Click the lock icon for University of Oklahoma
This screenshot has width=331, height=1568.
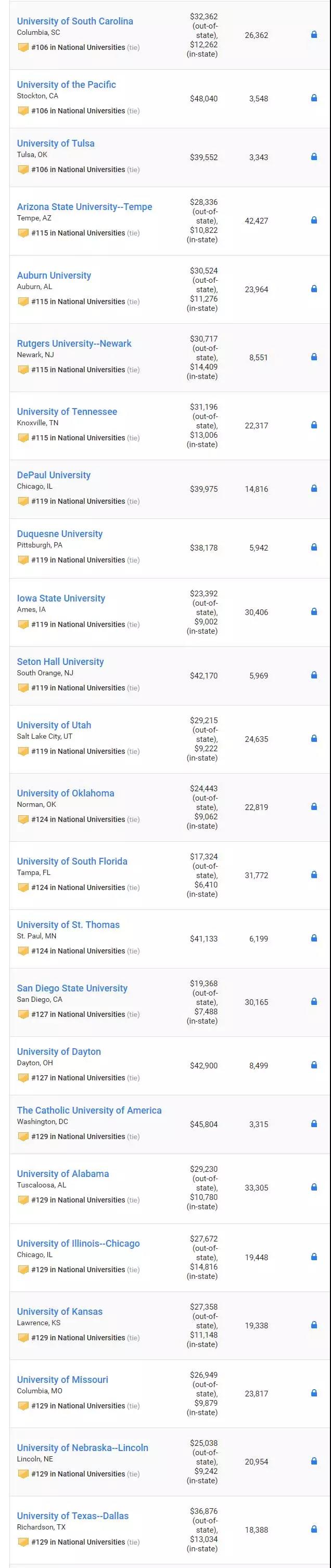(x=314, y=806)
